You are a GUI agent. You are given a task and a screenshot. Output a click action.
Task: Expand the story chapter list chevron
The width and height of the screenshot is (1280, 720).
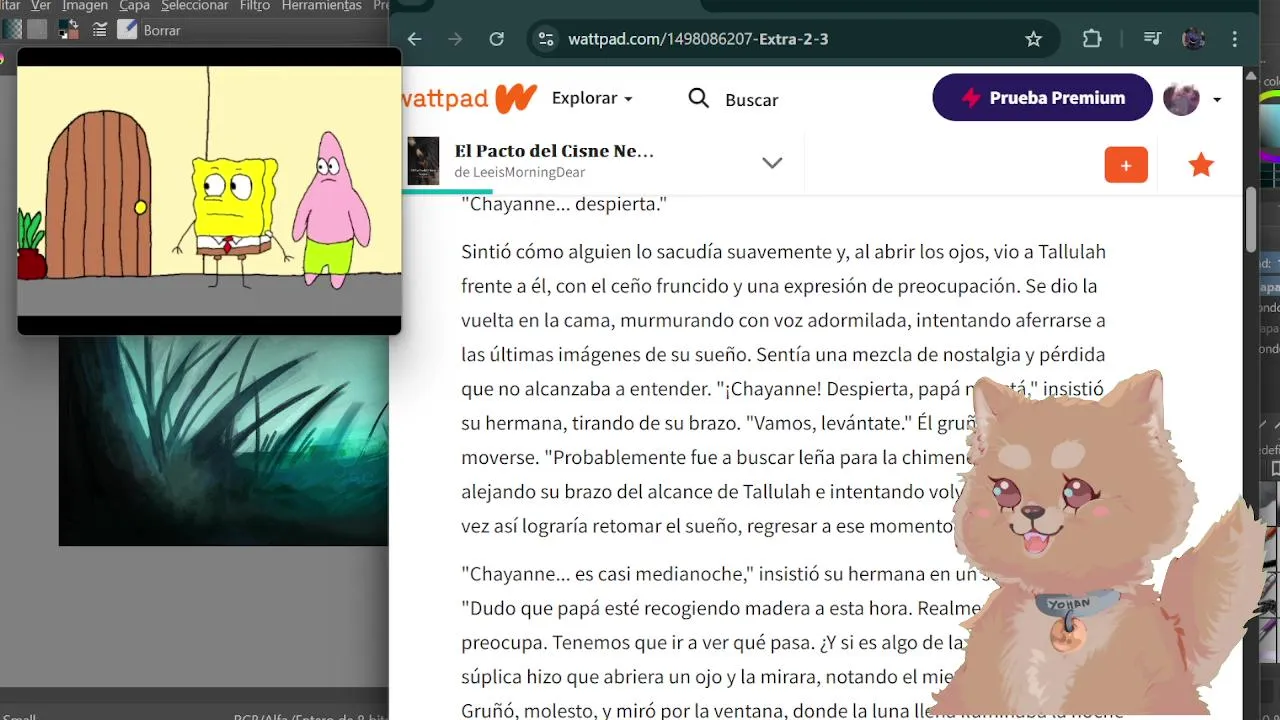pyautogui.click(x=772, y=163)
